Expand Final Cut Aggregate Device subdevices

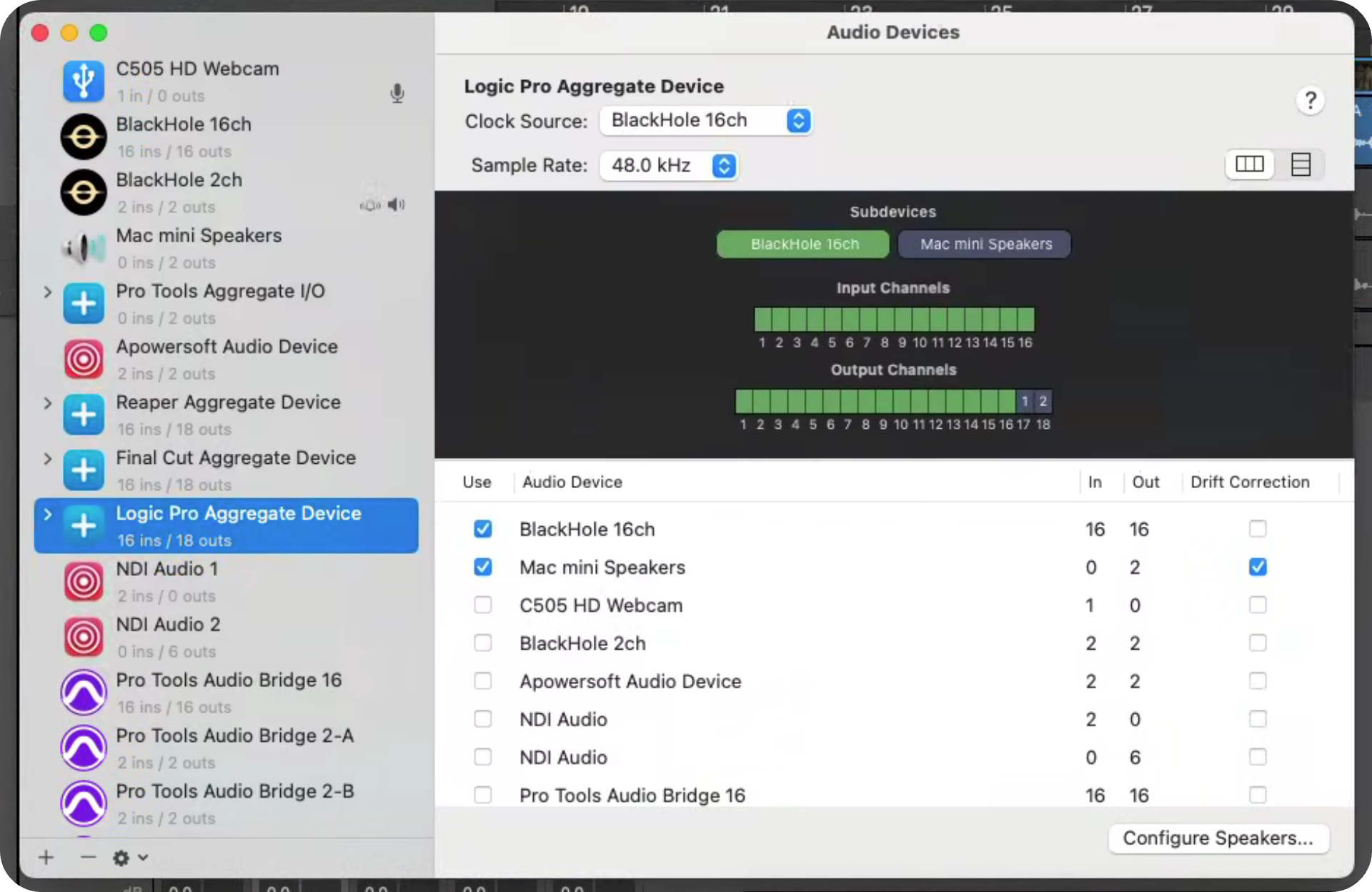47,458
